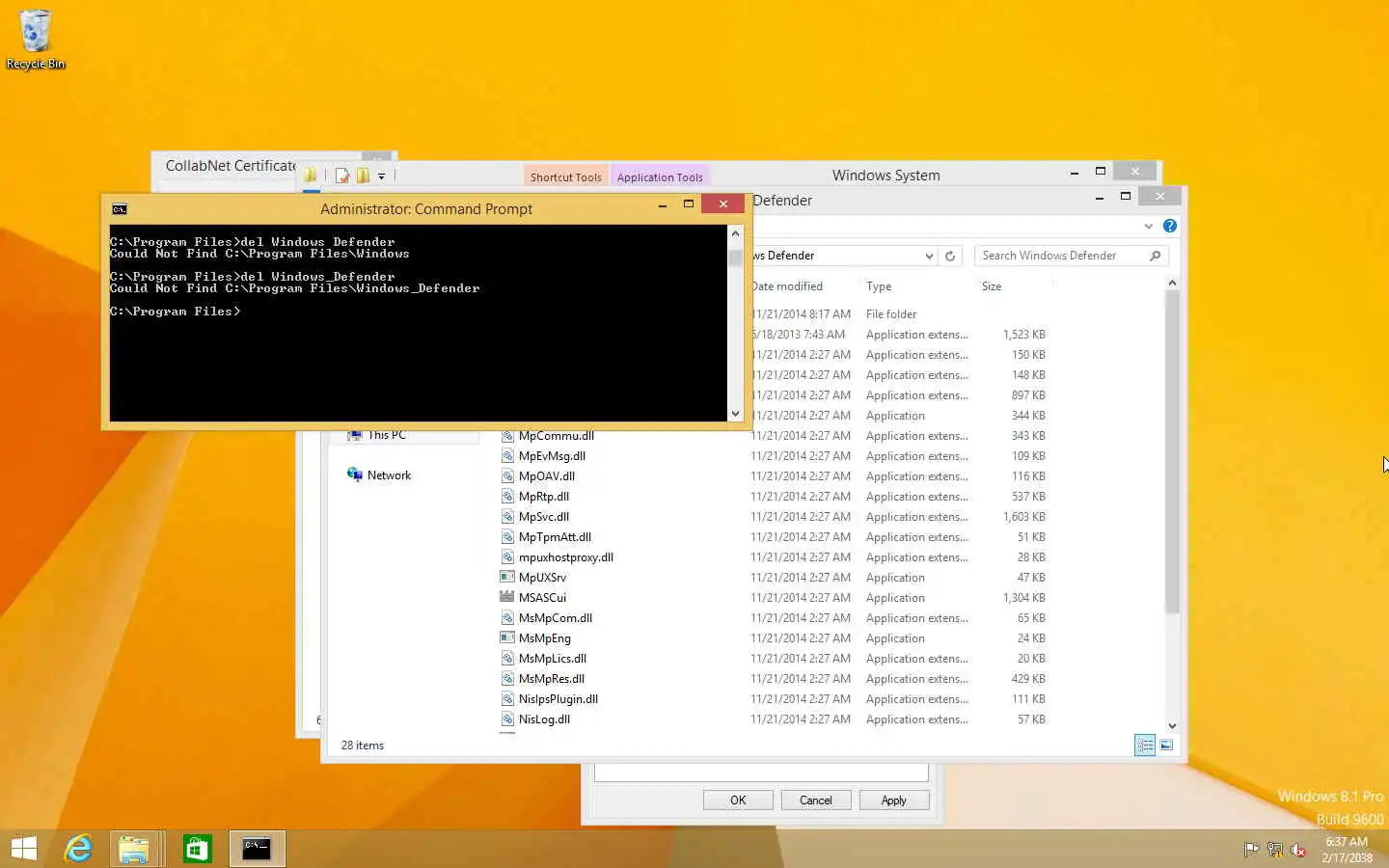
Task: Select the Application Tools ribbon tab
Action: [x=660, y=177]
